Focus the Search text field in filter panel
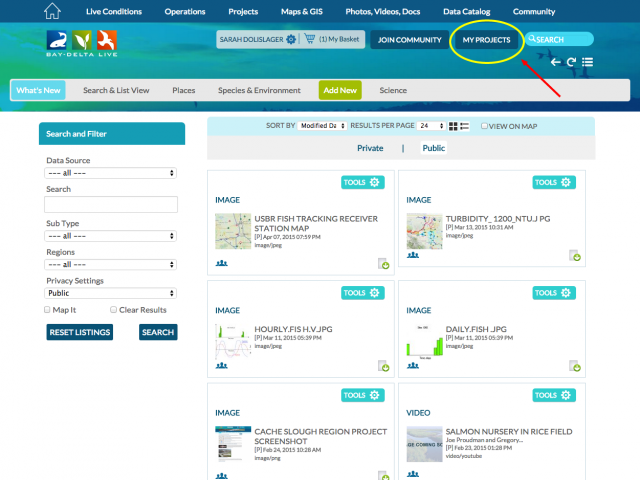This screenshot has width=640, height=480. [111, 204]
